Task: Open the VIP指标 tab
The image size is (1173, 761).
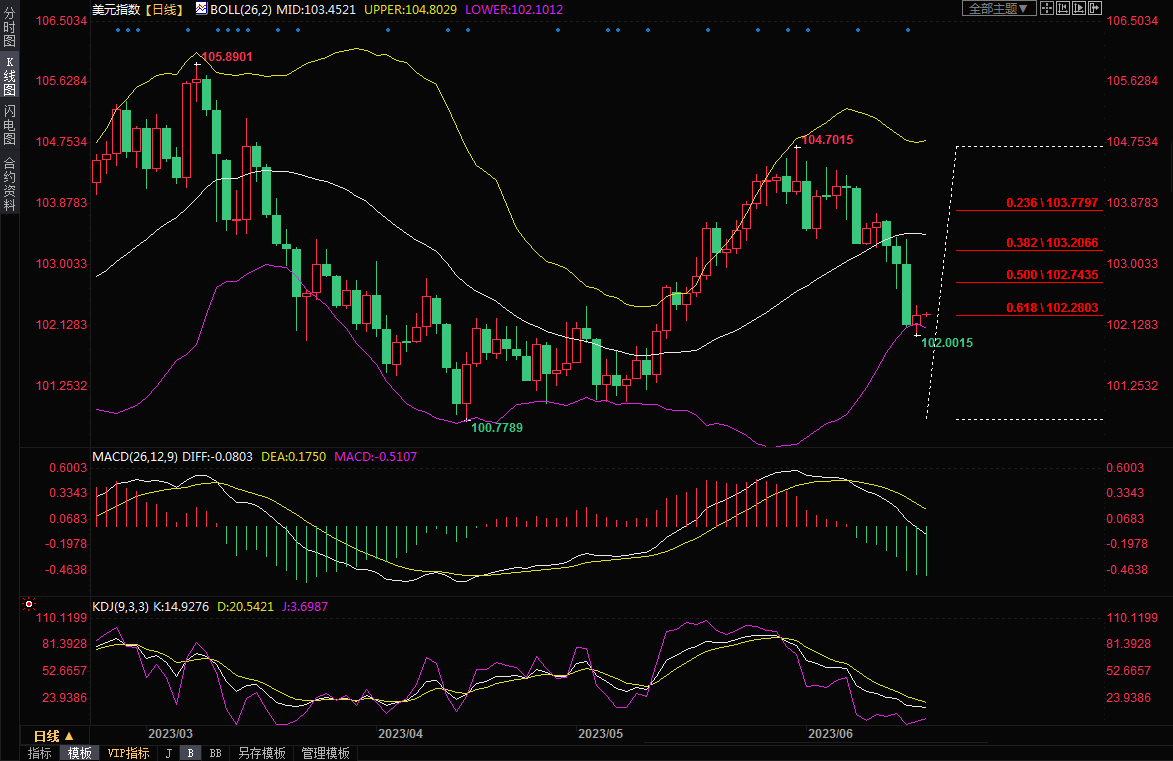Action: (x=128, y=753)
